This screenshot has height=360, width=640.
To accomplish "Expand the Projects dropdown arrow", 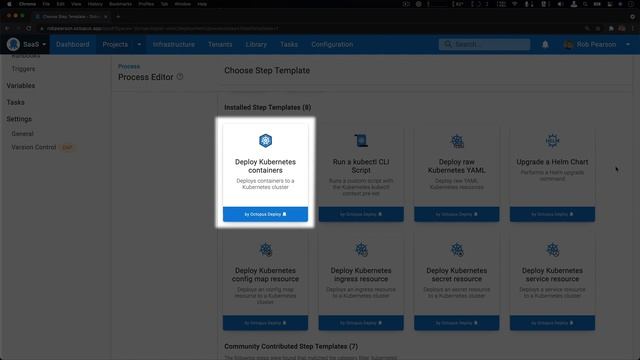I will pos(139,44).
